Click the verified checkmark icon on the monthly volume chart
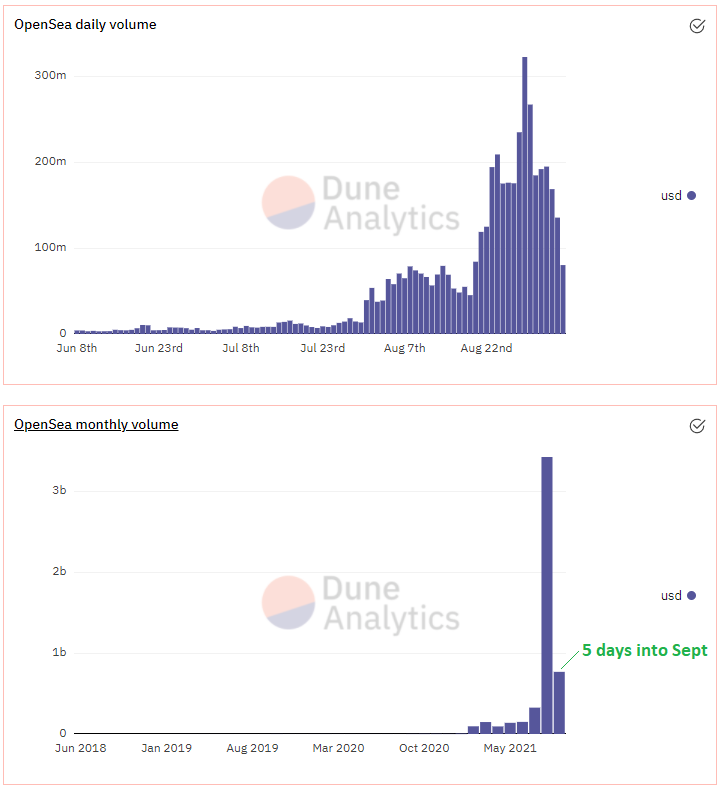The width and height of the screenshot is (722, 789). point(697,426)
